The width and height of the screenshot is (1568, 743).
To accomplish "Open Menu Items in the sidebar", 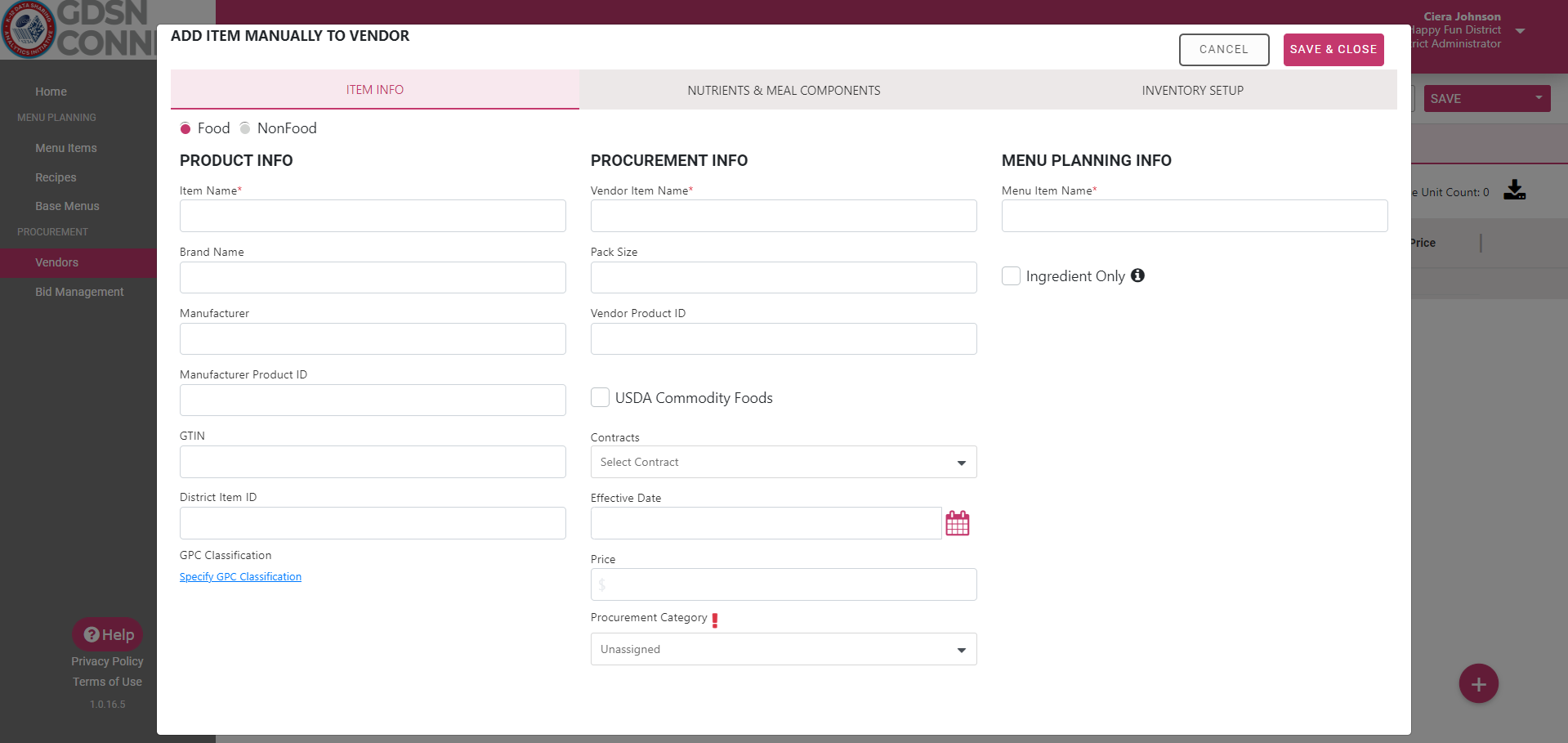I will click(x=66, y=148).
